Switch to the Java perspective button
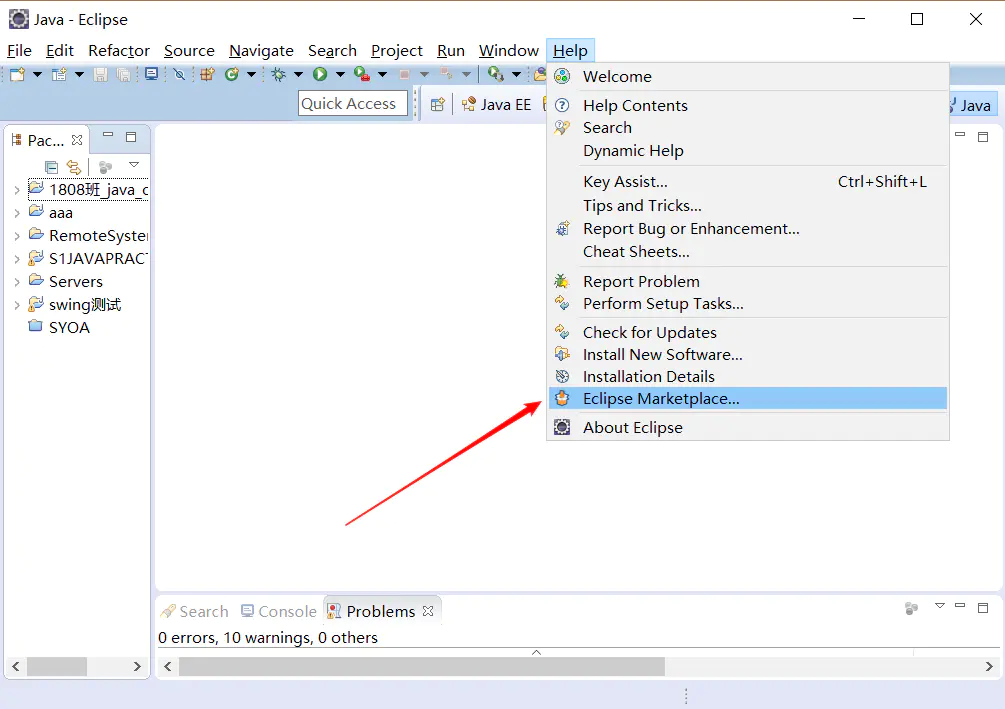Image resolution: width=1005 pixels, height=709 pixels. coord(972,105)
